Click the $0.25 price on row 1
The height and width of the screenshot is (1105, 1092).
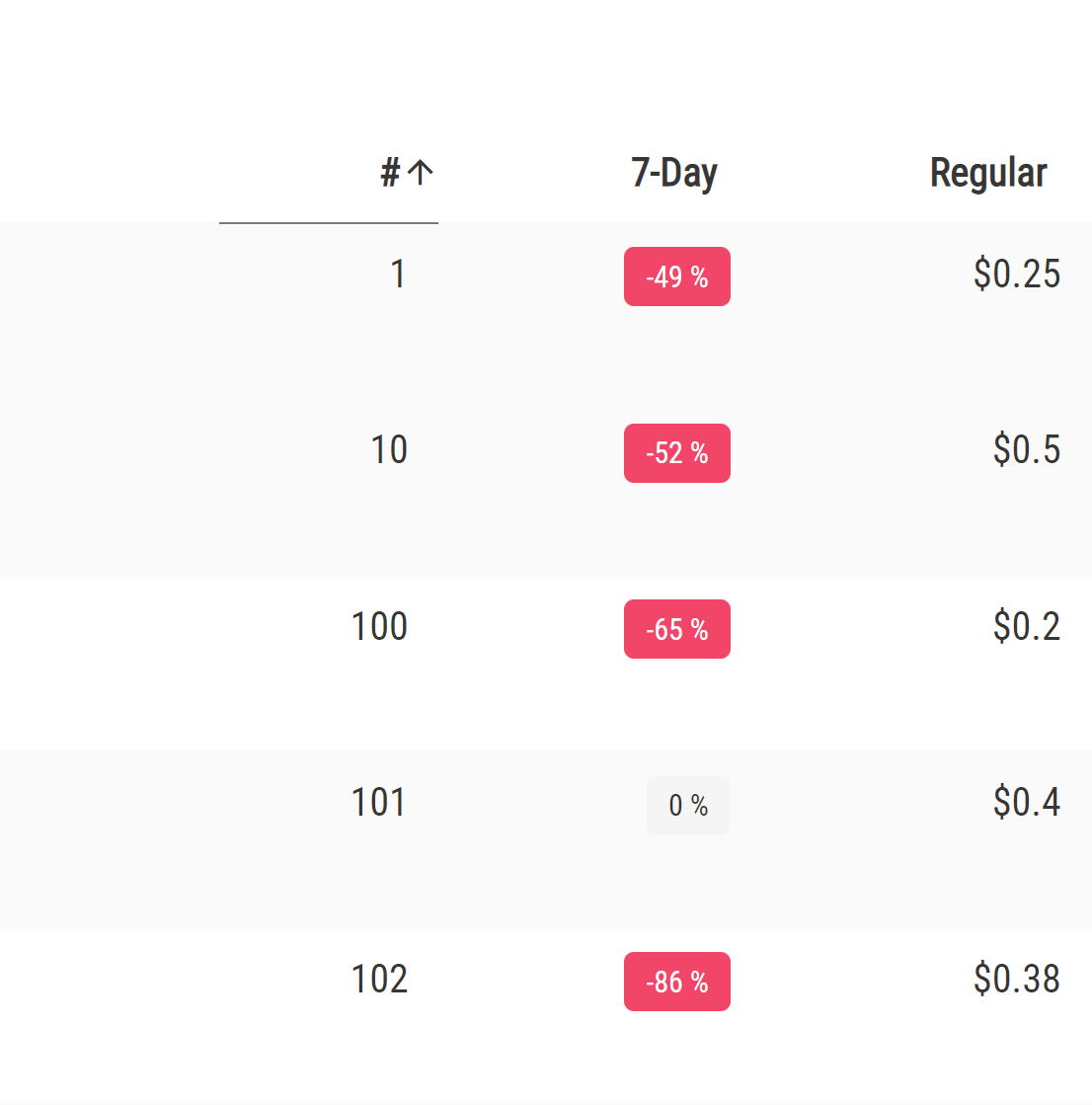click(1017, 275)
